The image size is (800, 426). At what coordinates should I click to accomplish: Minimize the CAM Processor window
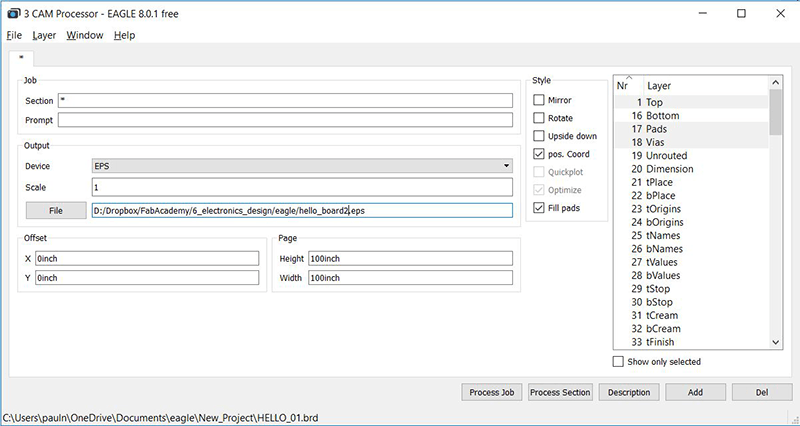tap(703, 14)
